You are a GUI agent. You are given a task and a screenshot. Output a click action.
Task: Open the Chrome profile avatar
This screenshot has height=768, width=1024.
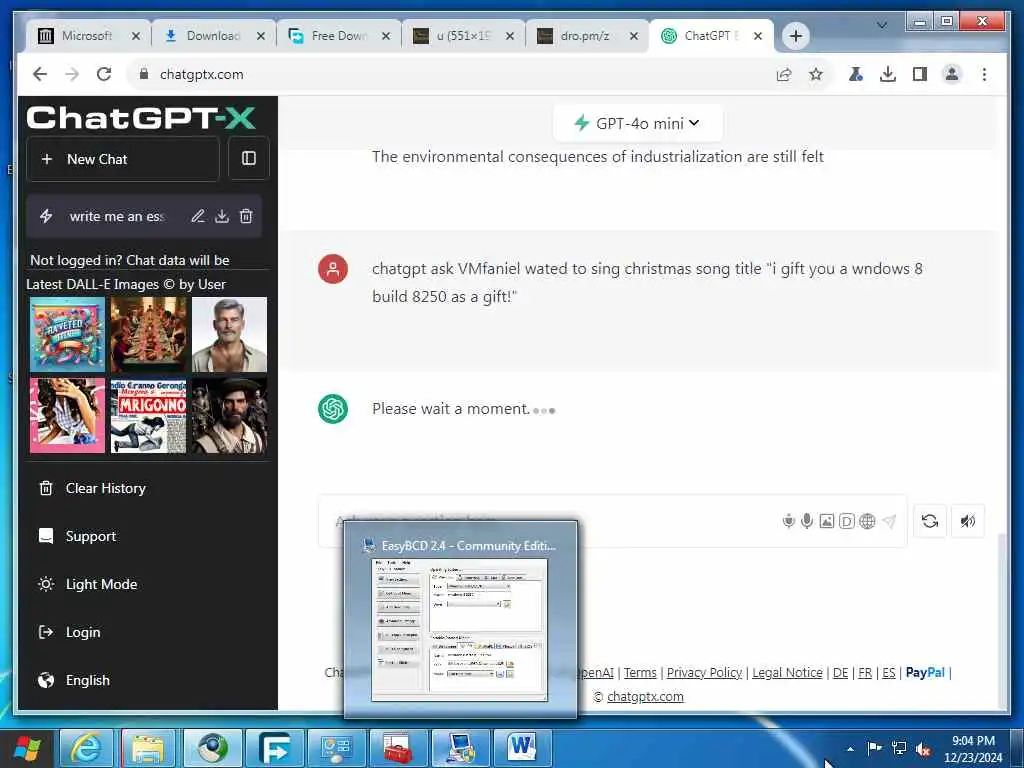(x=952, y=74)
